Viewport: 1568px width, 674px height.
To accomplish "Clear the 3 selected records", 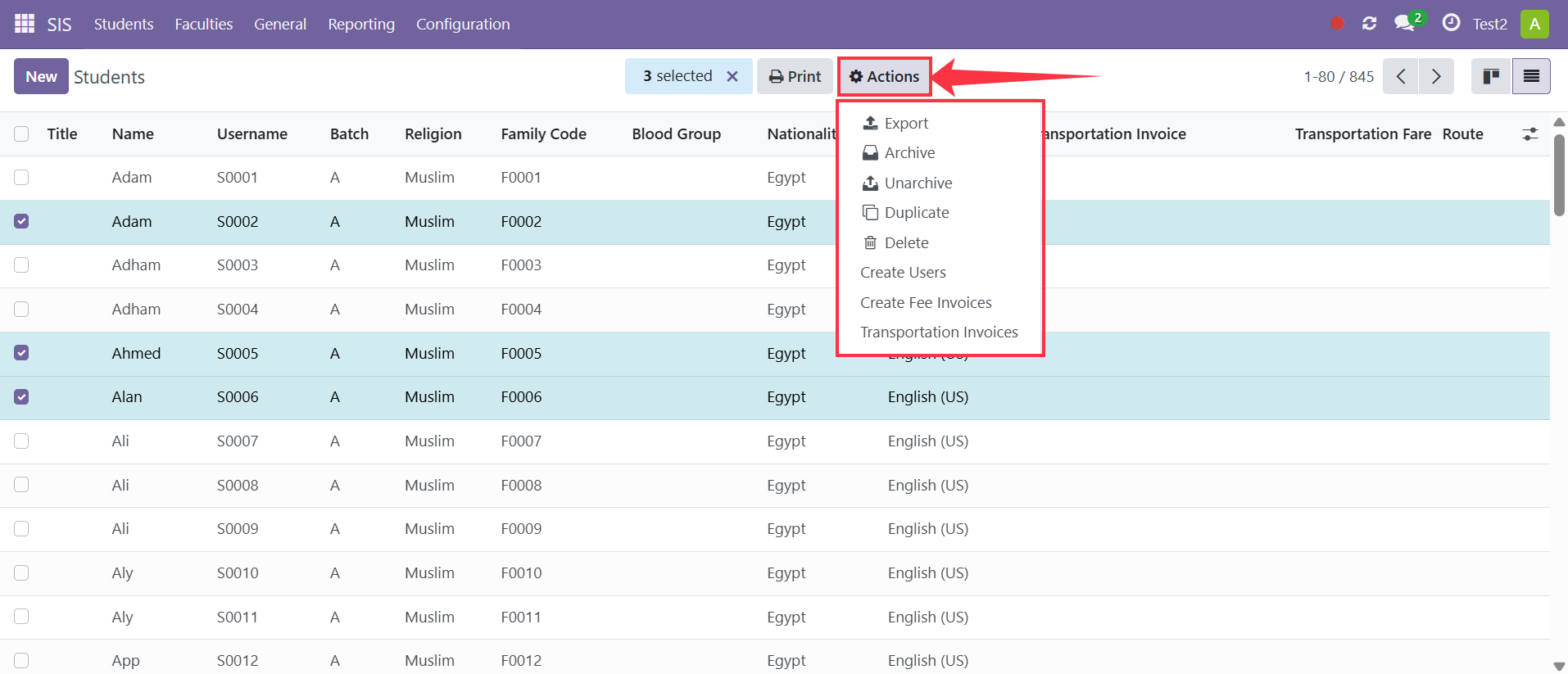I will pos(732,76).
